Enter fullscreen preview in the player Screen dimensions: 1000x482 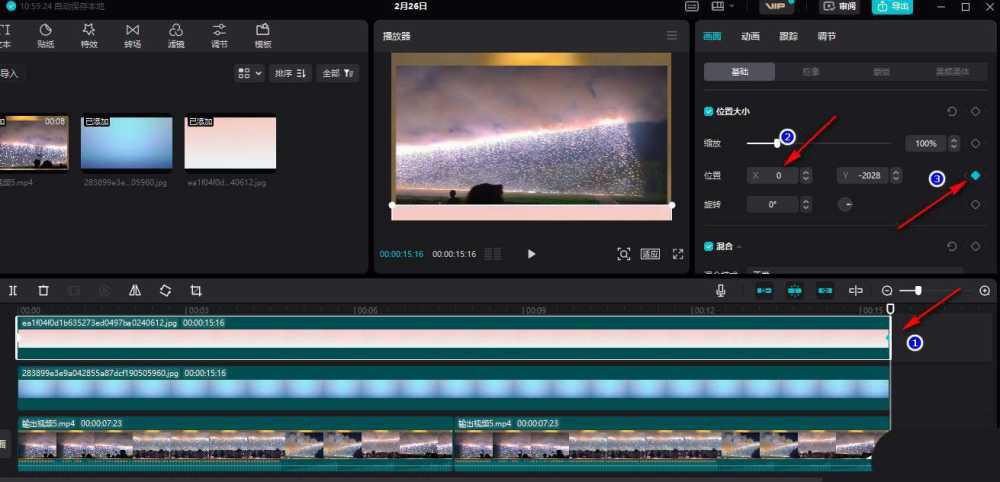pyautogui.click(x=678, y=254)
